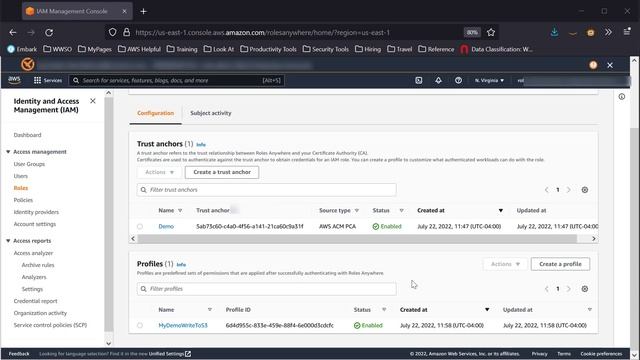
Task: Close the IAM navigation panel
Action: [x=93, y=101]
